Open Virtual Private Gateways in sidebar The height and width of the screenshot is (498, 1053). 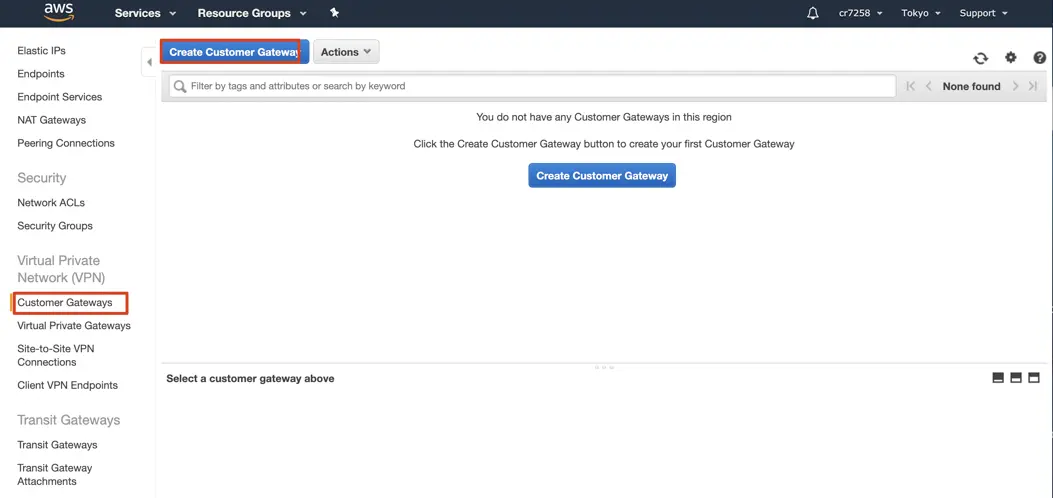coord(74,326)
